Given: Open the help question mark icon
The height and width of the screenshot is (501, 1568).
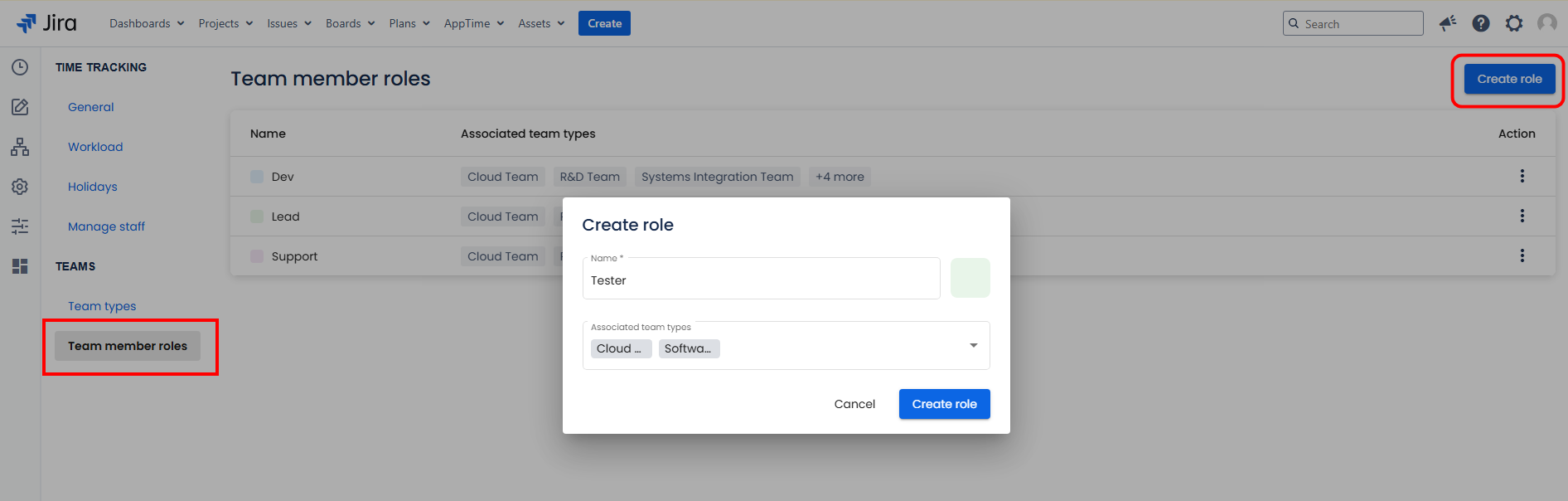Looking at the screenshot, I should pyautogui.click(x=1481, y=23).
